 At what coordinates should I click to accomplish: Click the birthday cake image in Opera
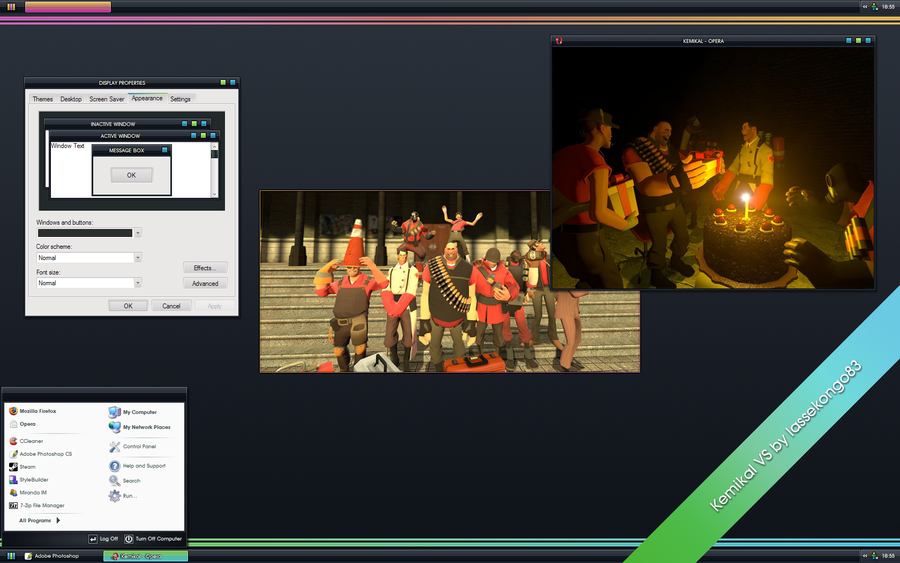(713, 168)
